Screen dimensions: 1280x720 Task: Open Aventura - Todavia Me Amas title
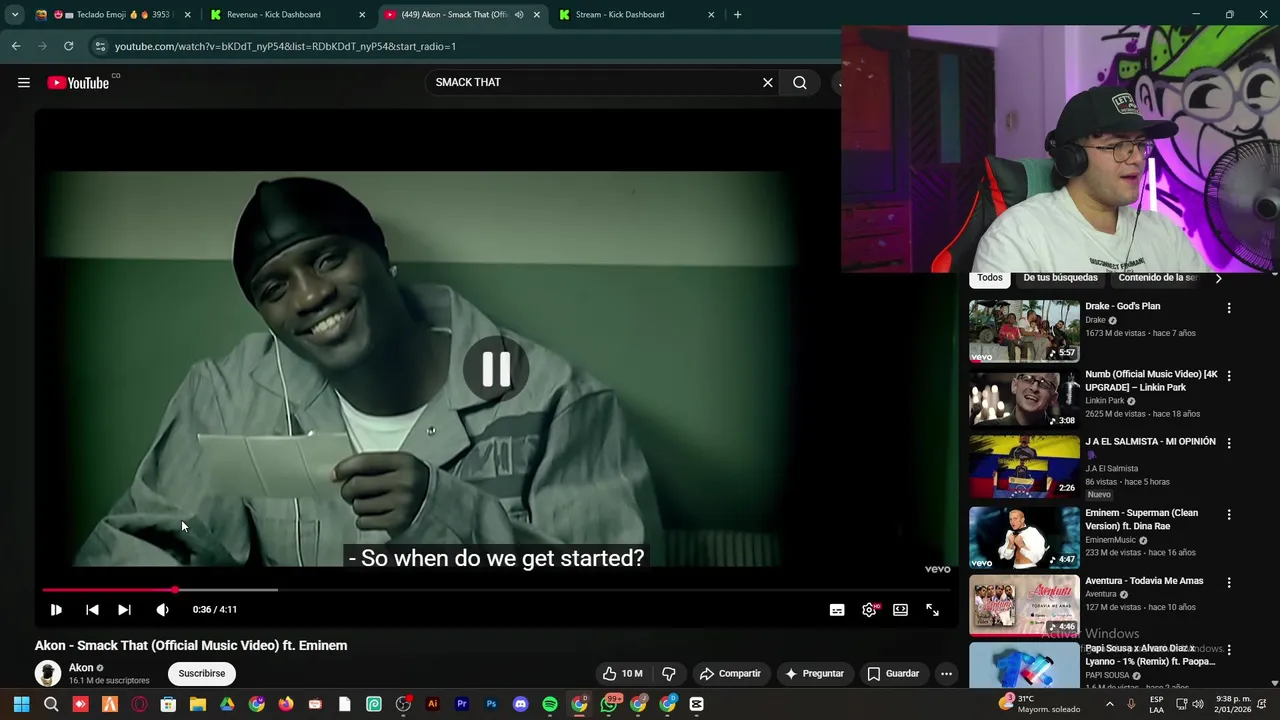point(1144,581)
